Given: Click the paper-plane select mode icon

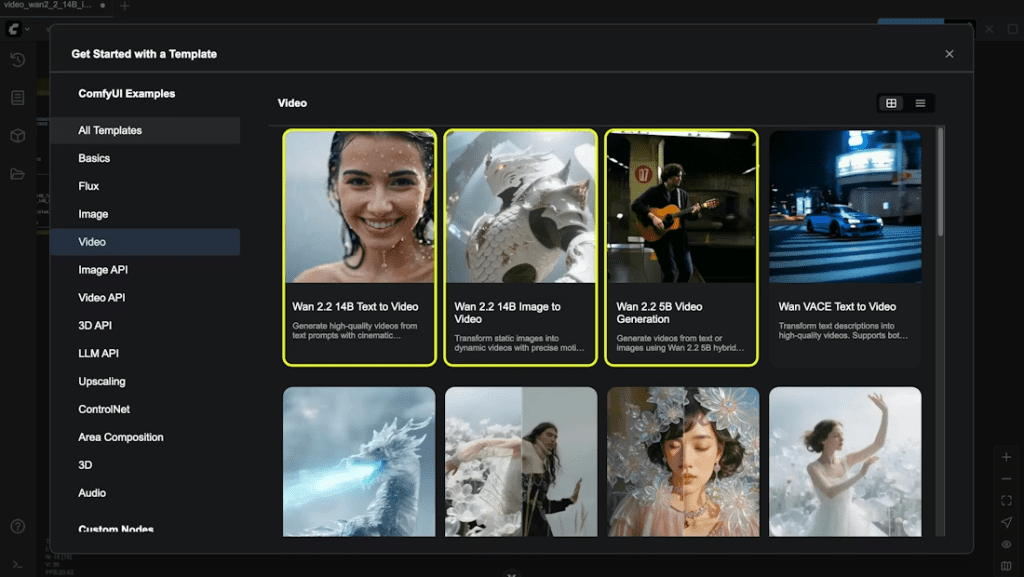Looking at the screenshot, I should 1006,522.
